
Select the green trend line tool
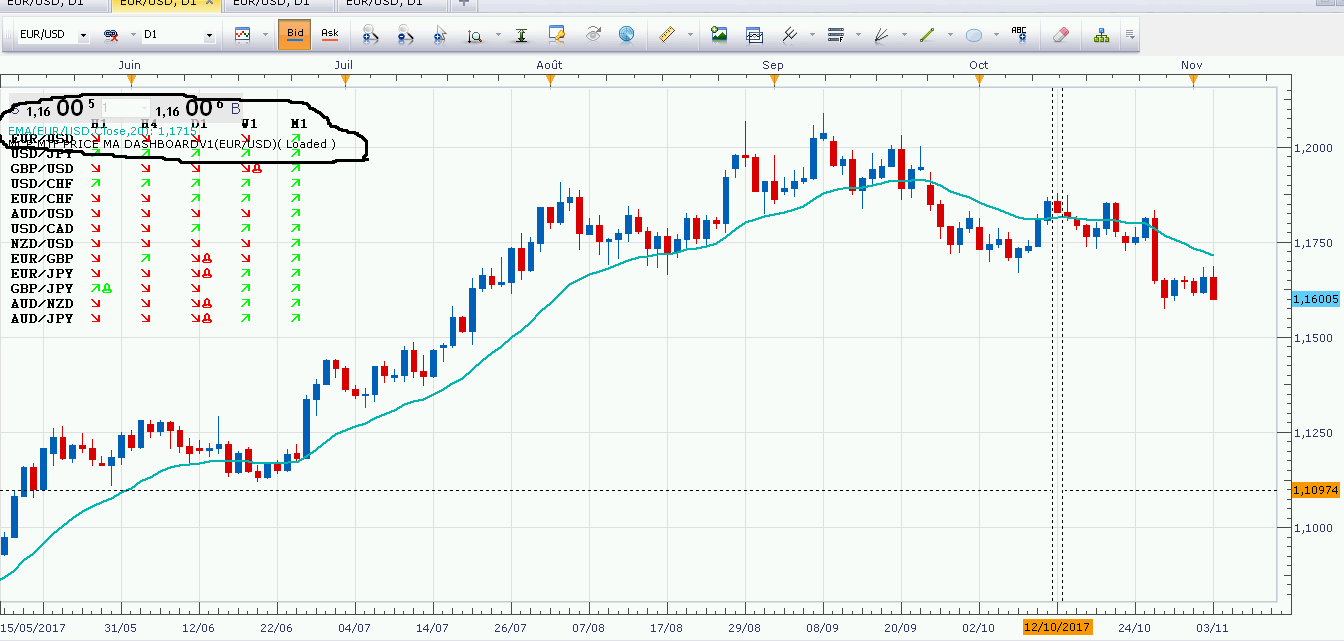point(927,35)
